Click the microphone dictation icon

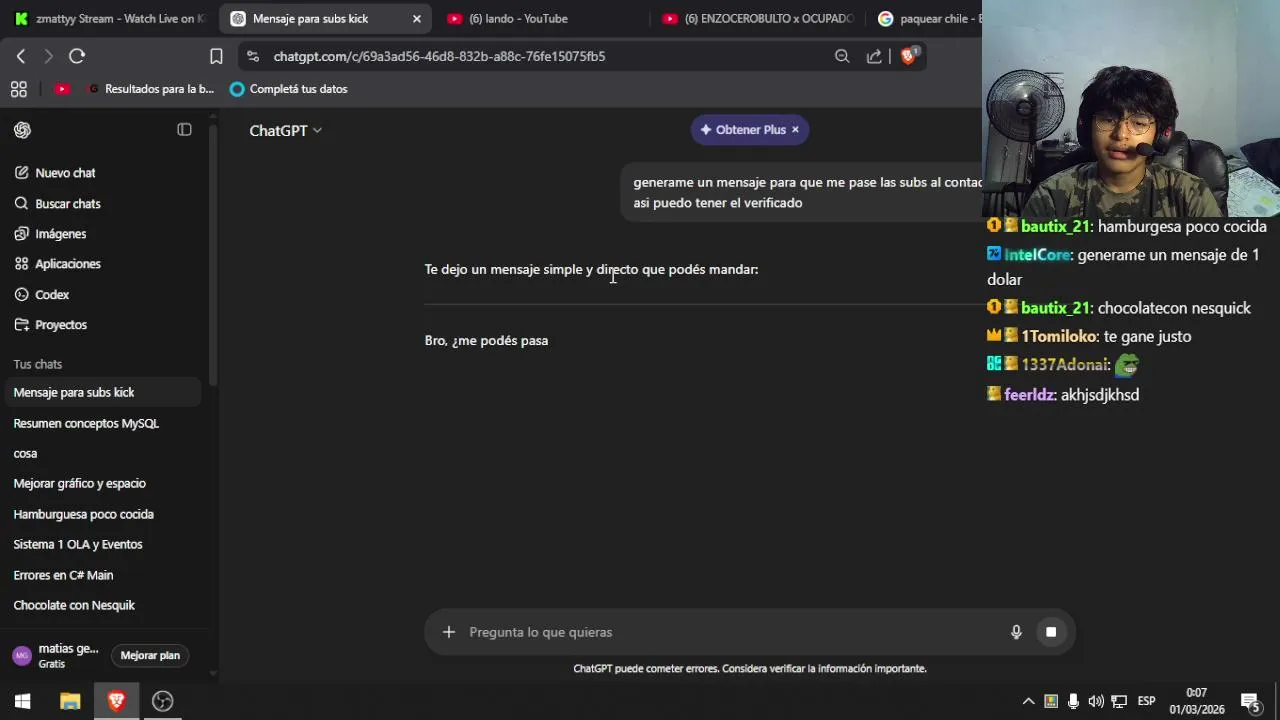pos(1016,632)
